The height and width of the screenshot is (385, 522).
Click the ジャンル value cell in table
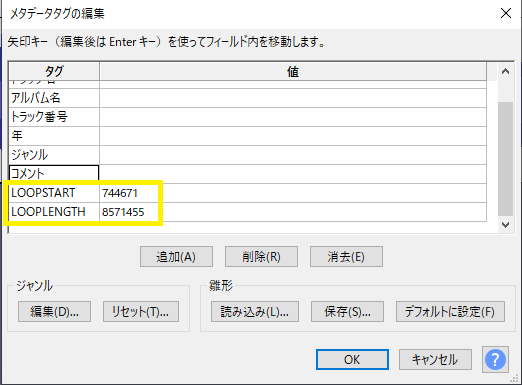point(293,155)
